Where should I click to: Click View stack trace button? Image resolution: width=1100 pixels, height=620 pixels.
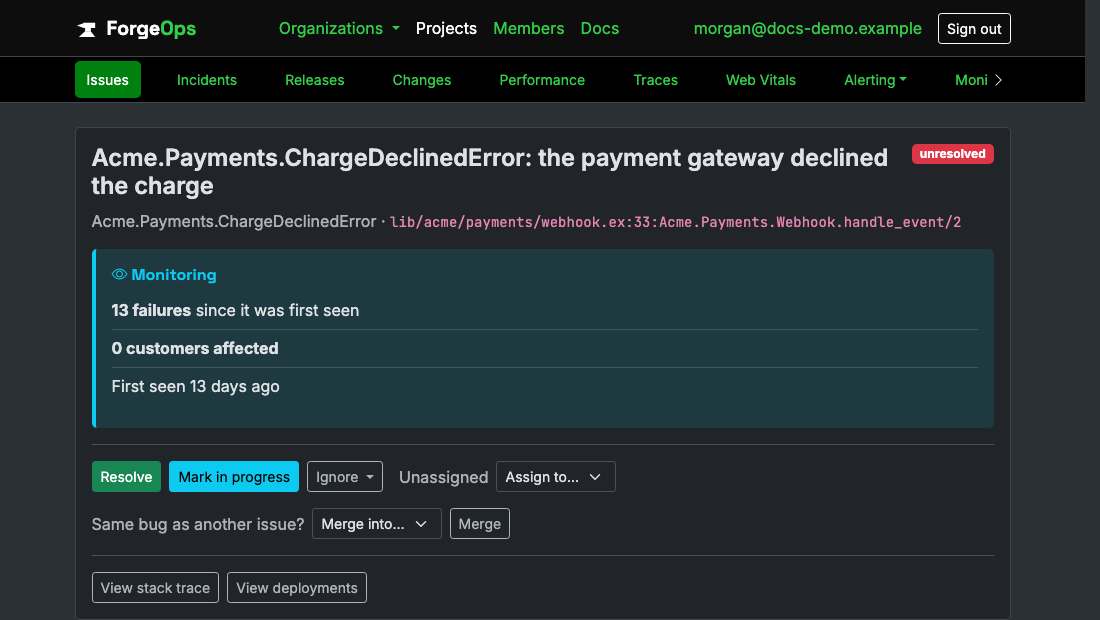155,588
